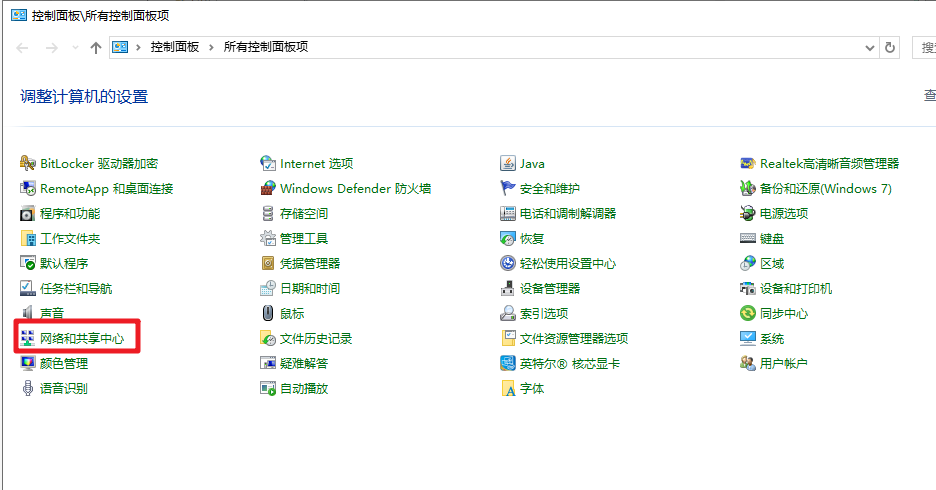Click the Windows Defender 防火墙 icon
The image size is (936, 490).
click(268, 189)
